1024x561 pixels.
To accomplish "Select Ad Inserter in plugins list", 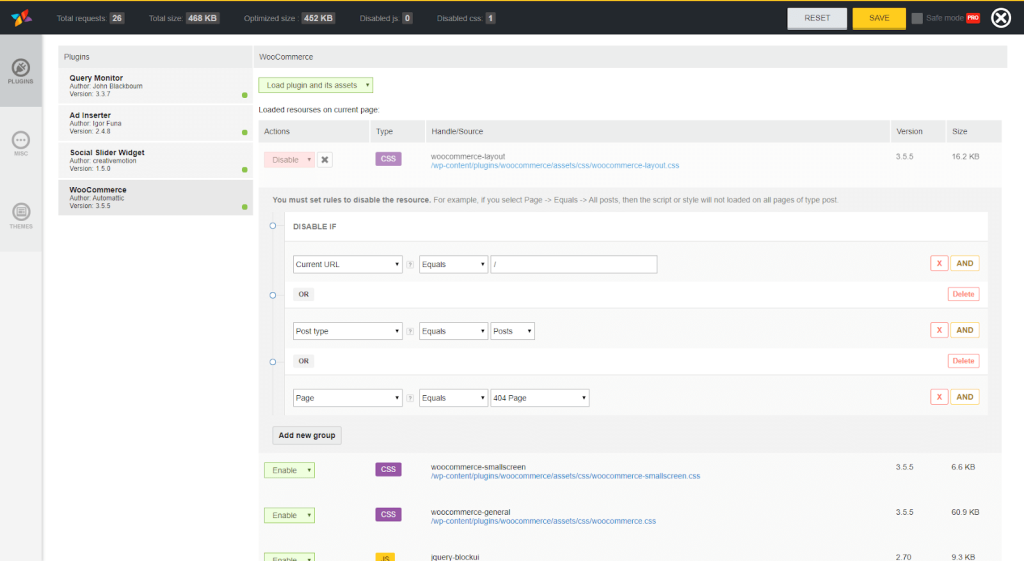I will [x=155, y=123].
